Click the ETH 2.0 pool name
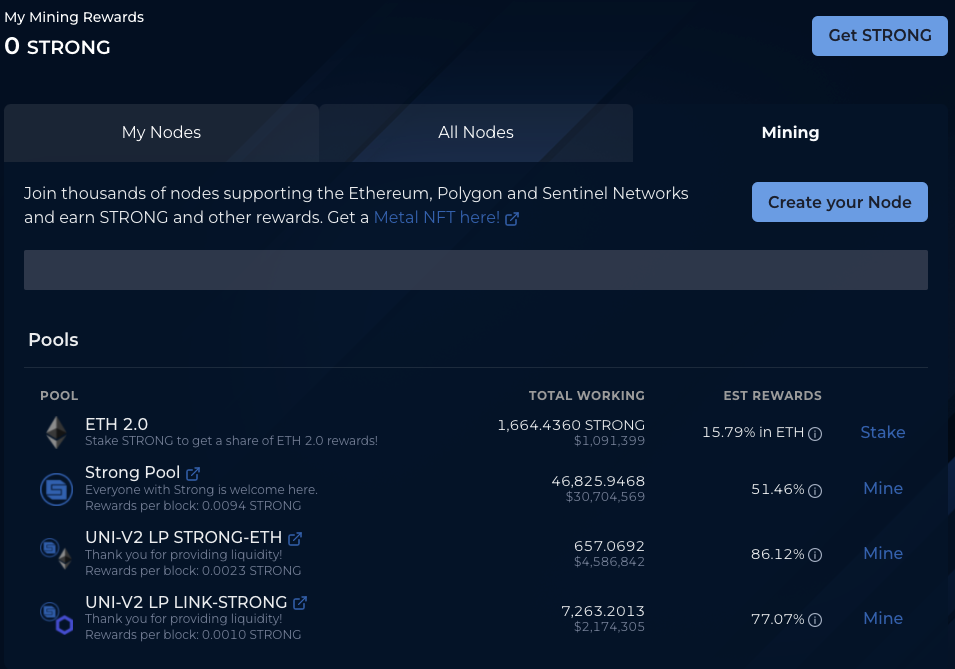Image resolution: width=955 pixels, height=669 pixels. 116,424
